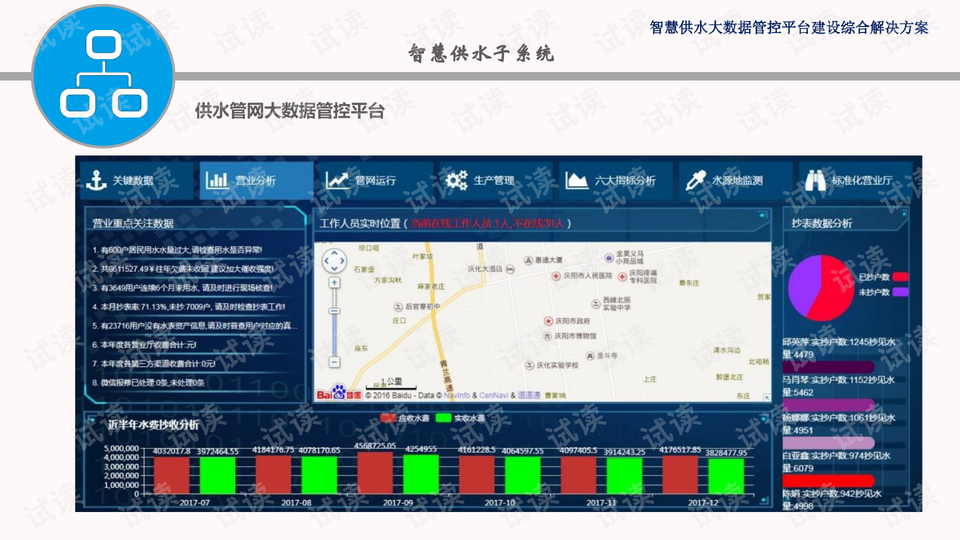
Task: Toggle 实收水费 legend in bar chart
Action: (x=460, y=418)
